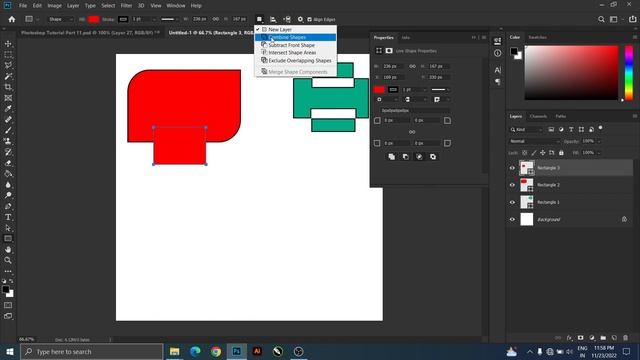640x360 pixels.
Task: Select the Lasso tool
Action: (x=8, y=65)
